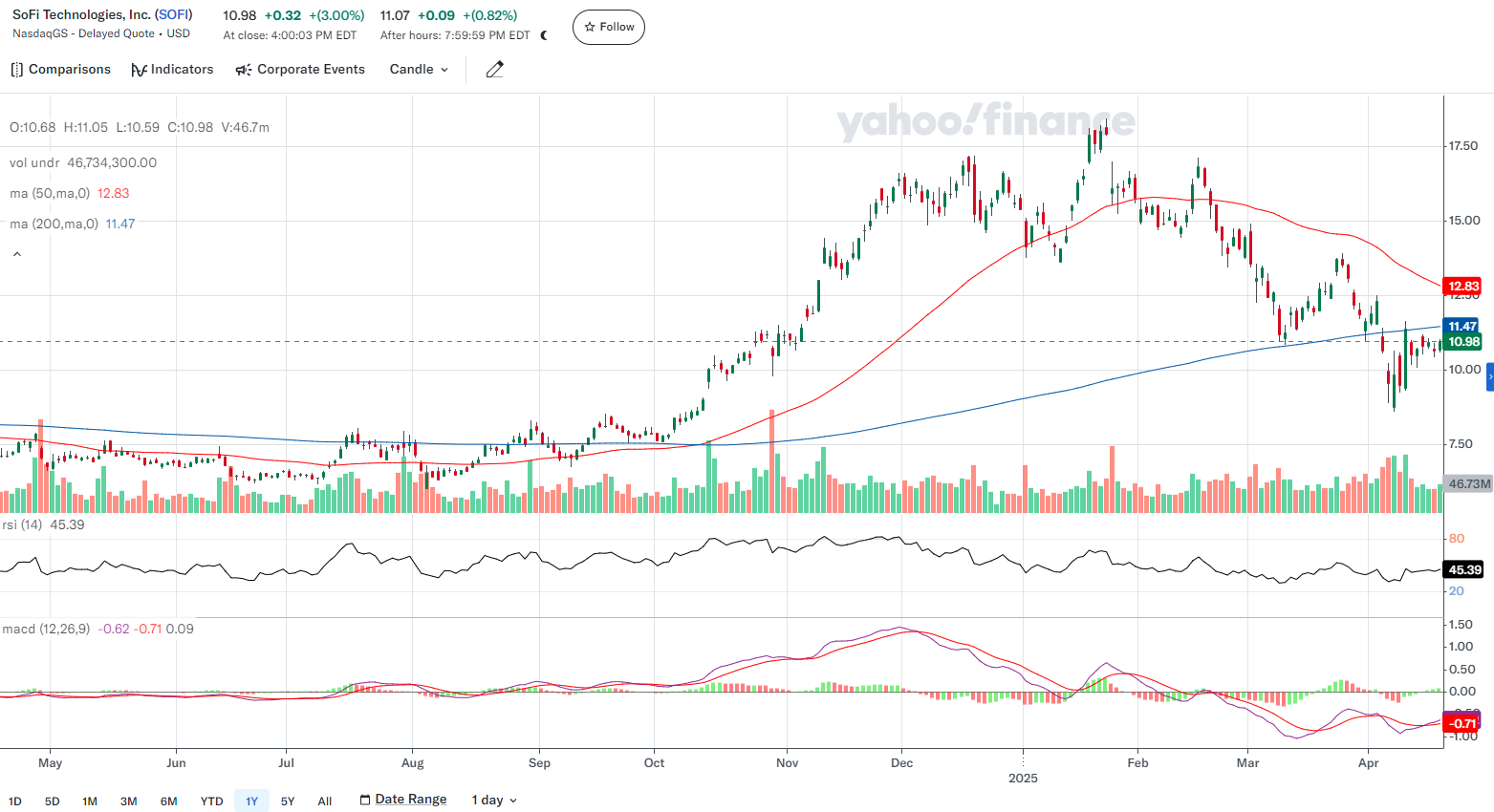The image size is (1494, 812).
Task: Click the 12.83 red price tag
Action: pyautogui.click(x=1462, y=286)
